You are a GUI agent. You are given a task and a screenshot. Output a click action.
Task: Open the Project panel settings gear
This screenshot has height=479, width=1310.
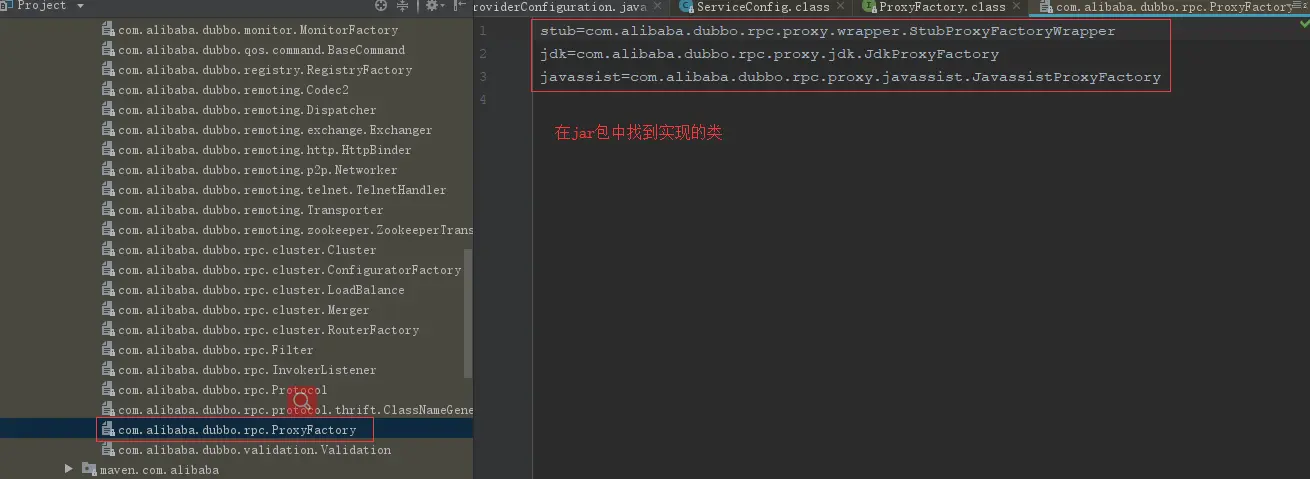tap(433, 6)
